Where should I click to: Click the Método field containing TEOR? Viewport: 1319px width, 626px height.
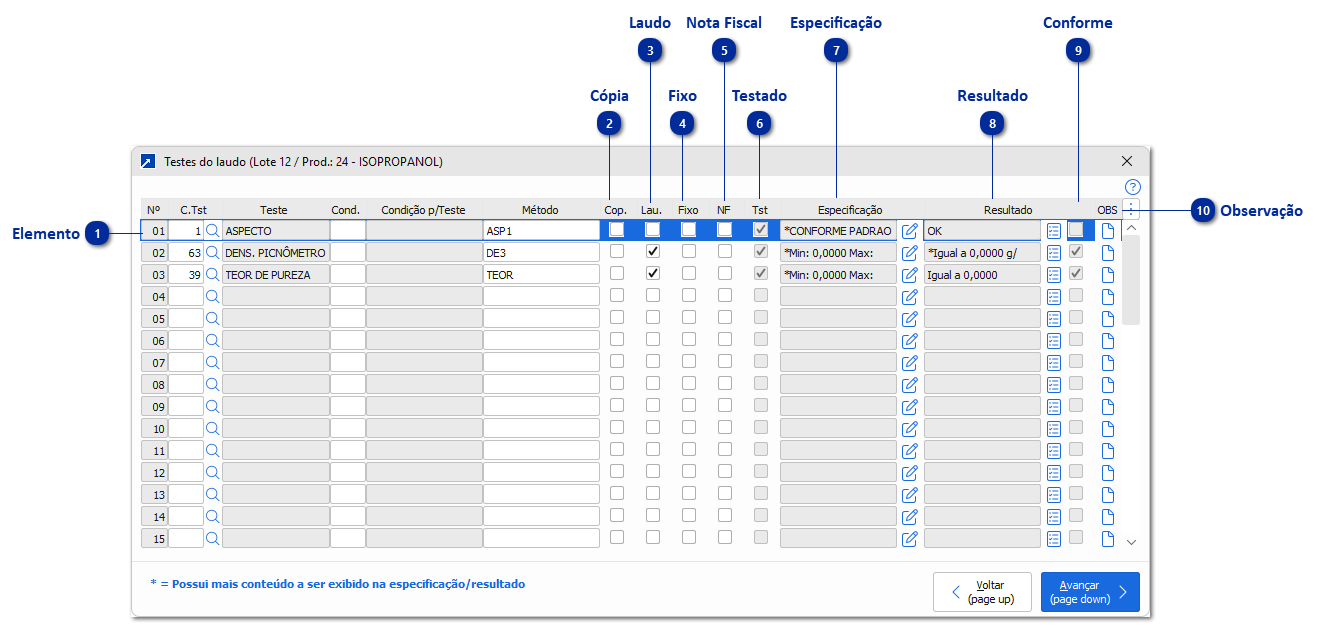coord(541,274)
